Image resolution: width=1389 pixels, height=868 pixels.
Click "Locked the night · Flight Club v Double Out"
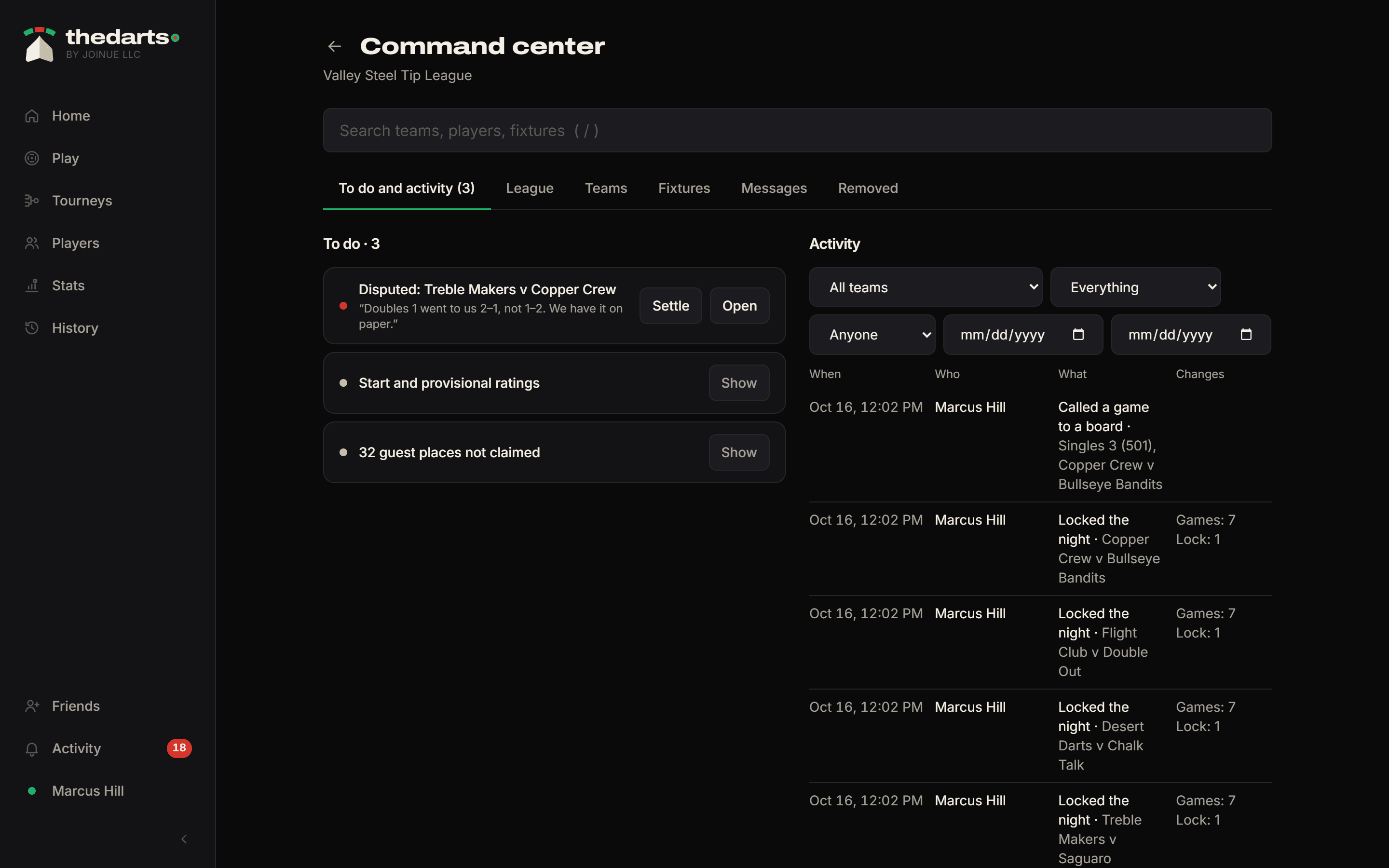(1103, 642)
